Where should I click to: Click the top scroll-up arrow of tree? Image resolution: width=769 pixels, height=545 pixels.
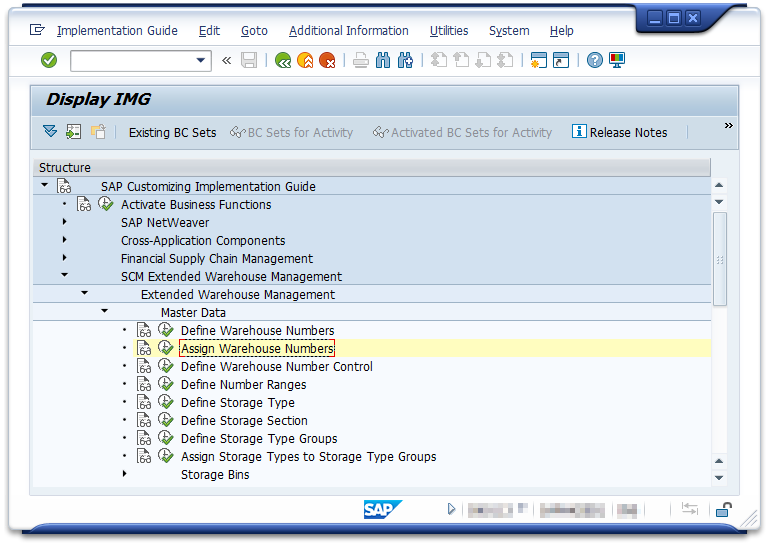(x=719, y=185)
